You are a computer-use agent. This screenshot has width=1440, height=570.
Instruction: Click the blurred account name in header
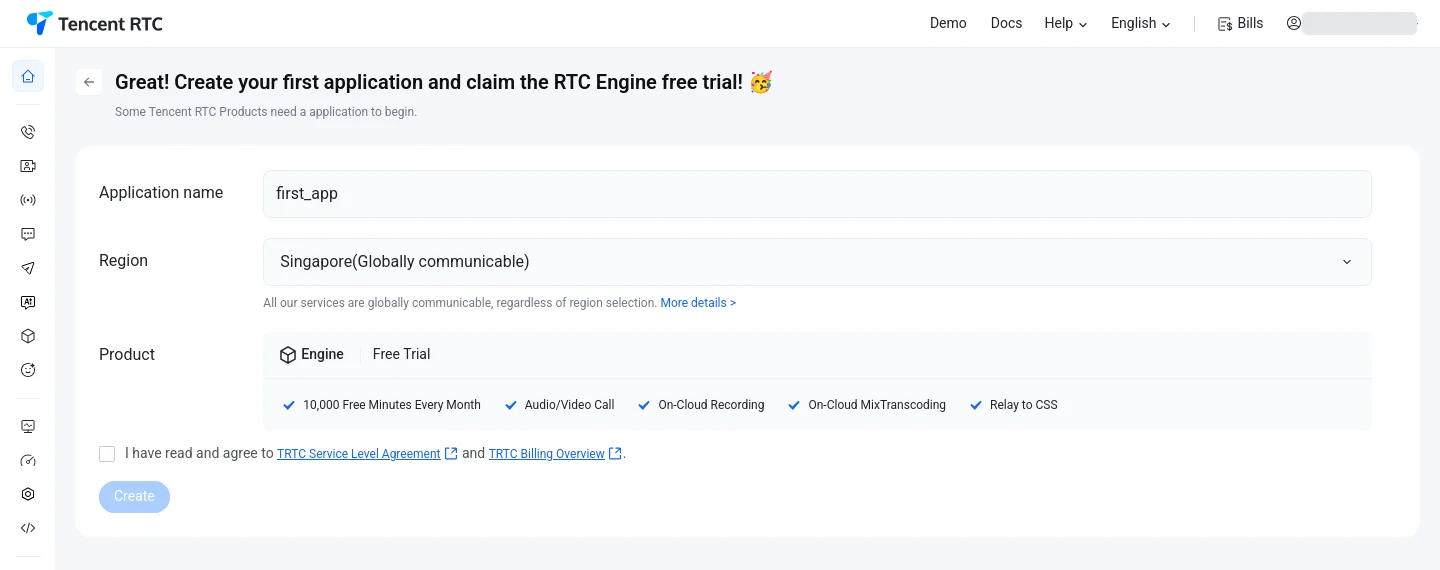(1360, 23)
